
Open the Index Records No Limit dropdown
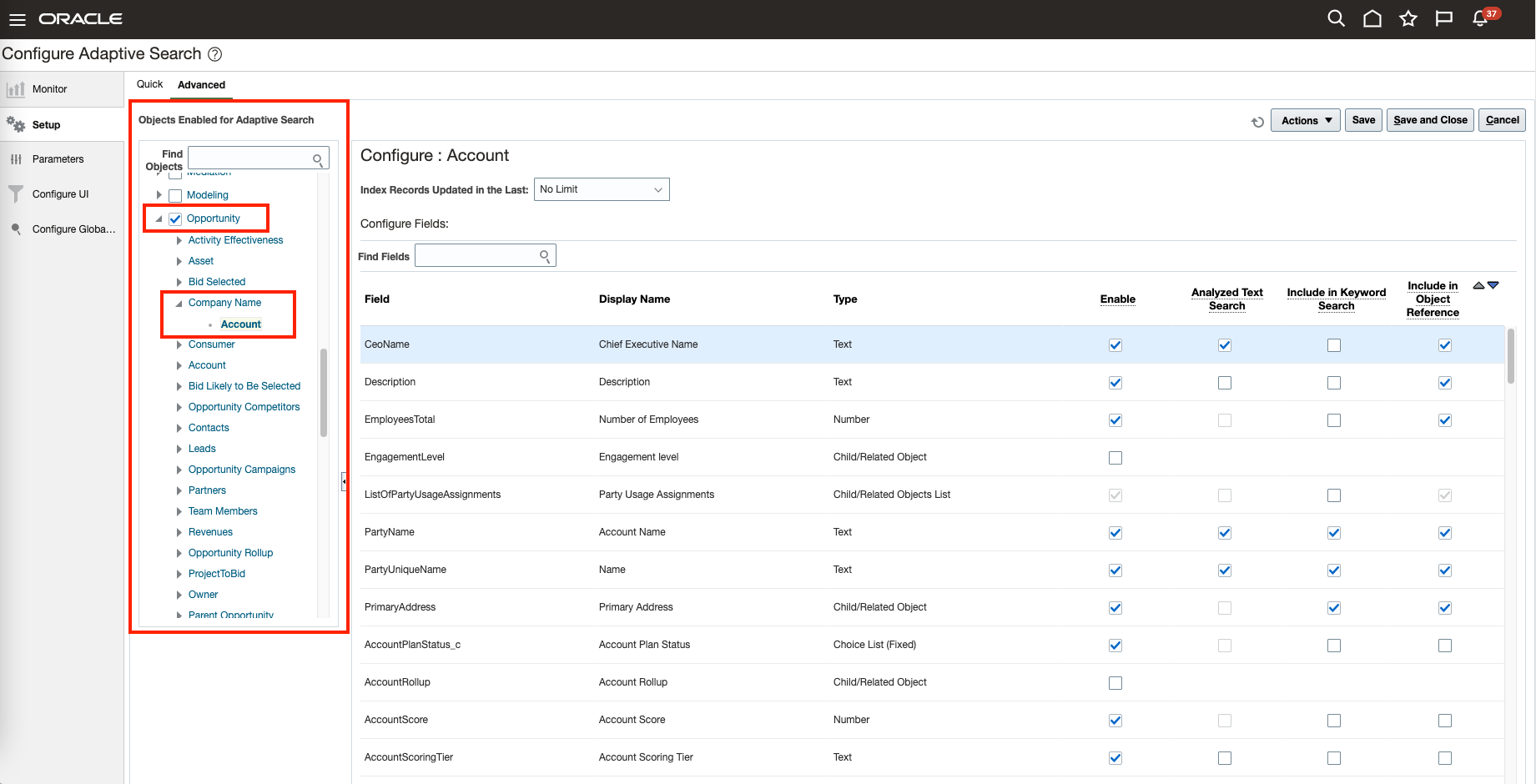pyautogui.click(x=601, y=189)
